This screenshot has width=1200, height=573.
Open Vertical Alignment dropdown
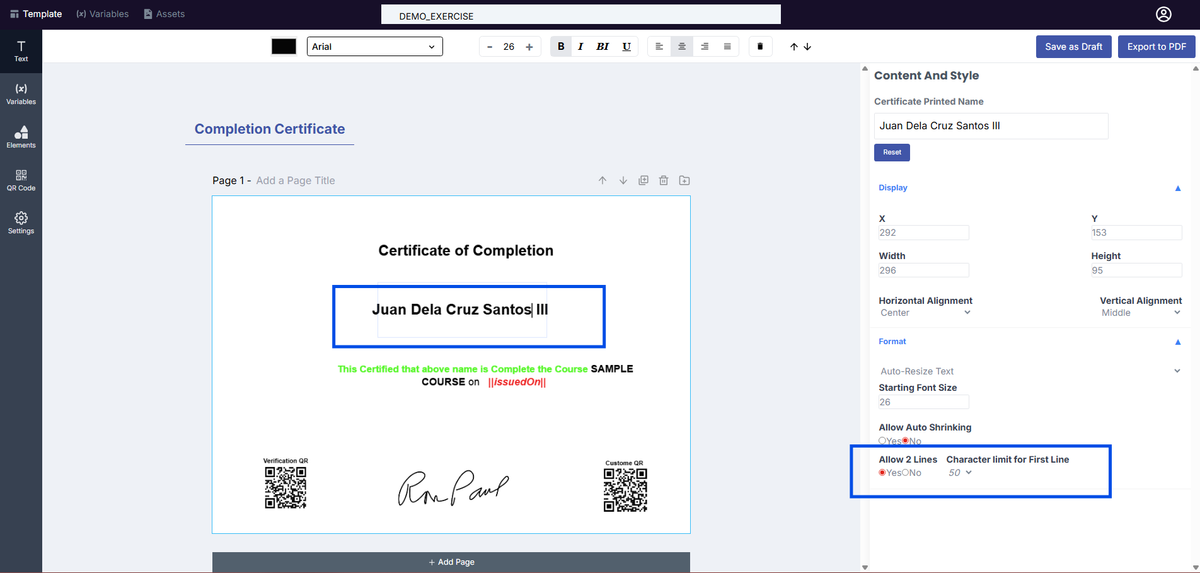pos(1141,313)
